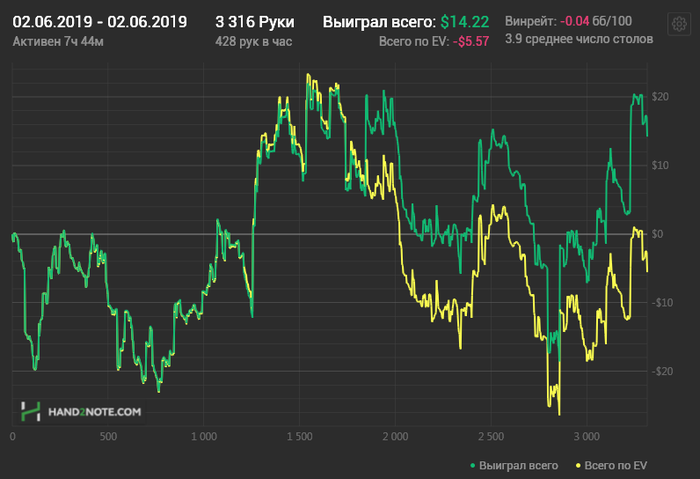This screenshot has width=700, height=479.
Task: Click the $0 baseline axis label
Action: [x=658, y=234]
